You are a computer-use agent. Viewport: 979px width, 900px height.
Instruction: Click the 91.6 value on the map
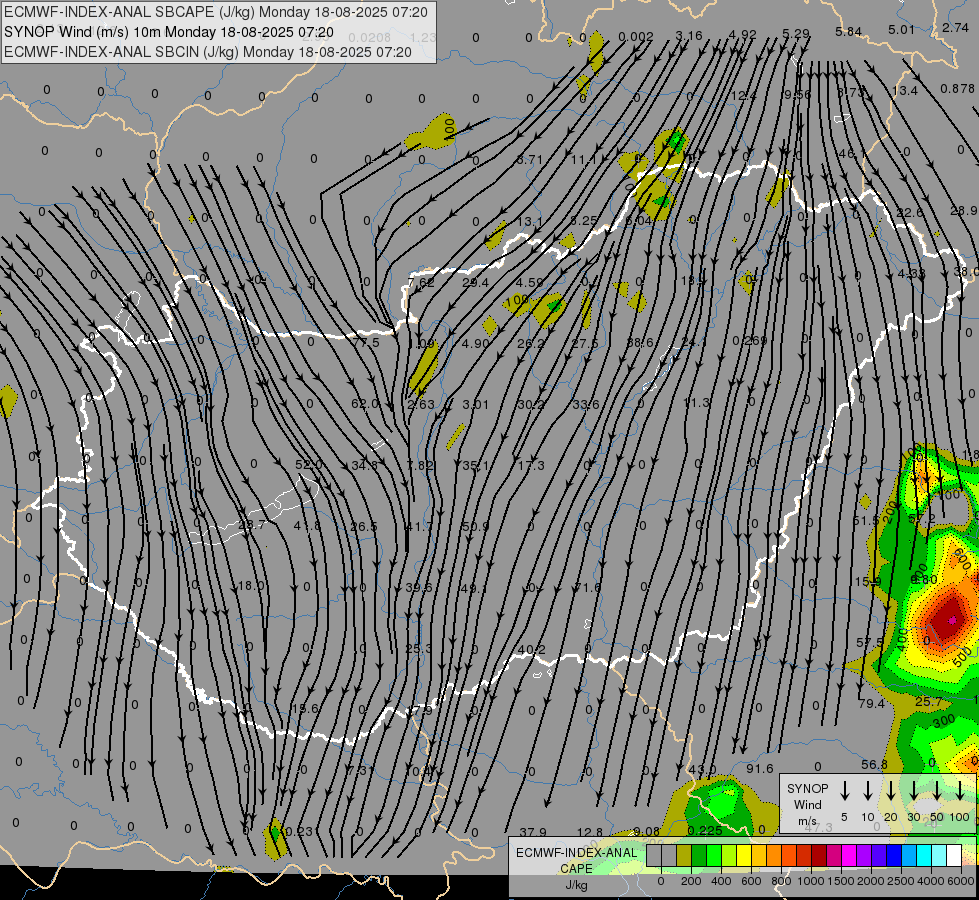(760, 768)
